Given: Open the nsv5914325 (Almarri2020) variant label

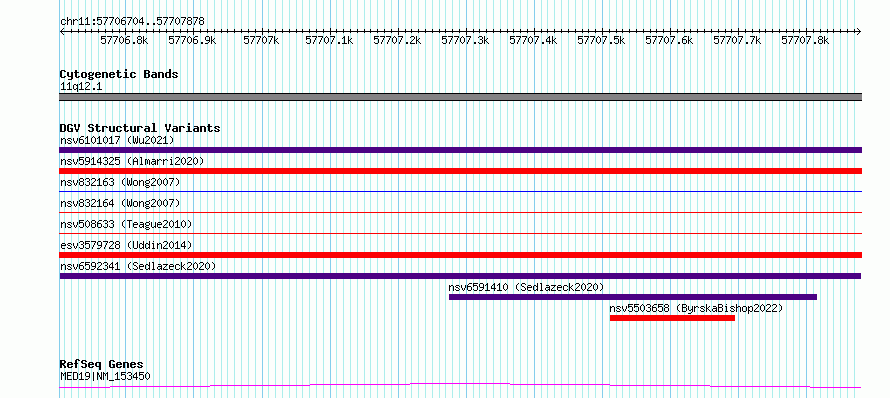Looking at the screenshot, I should point(132,161).
